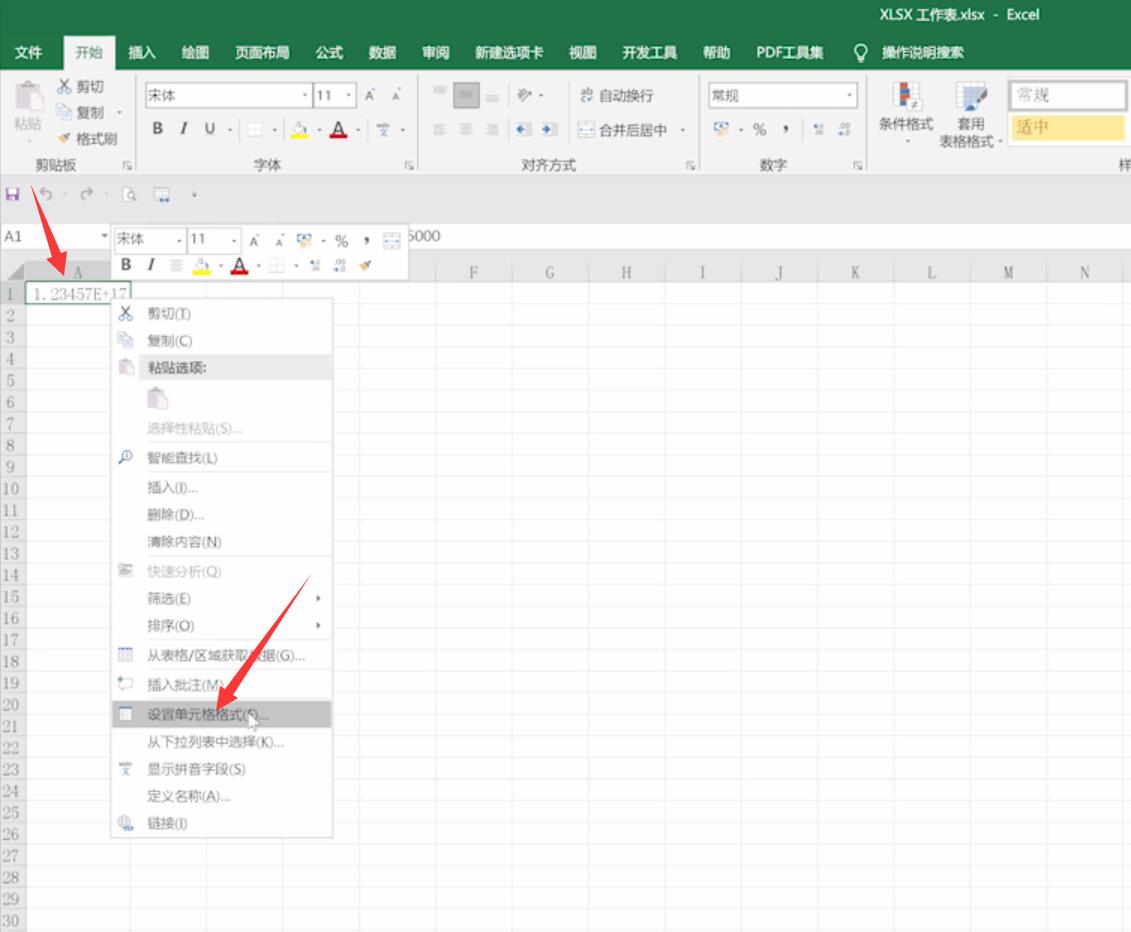Open the ribbon font size dropdown
The image size is (1131, 932).
pyautogui.click(x=349, y=95)
